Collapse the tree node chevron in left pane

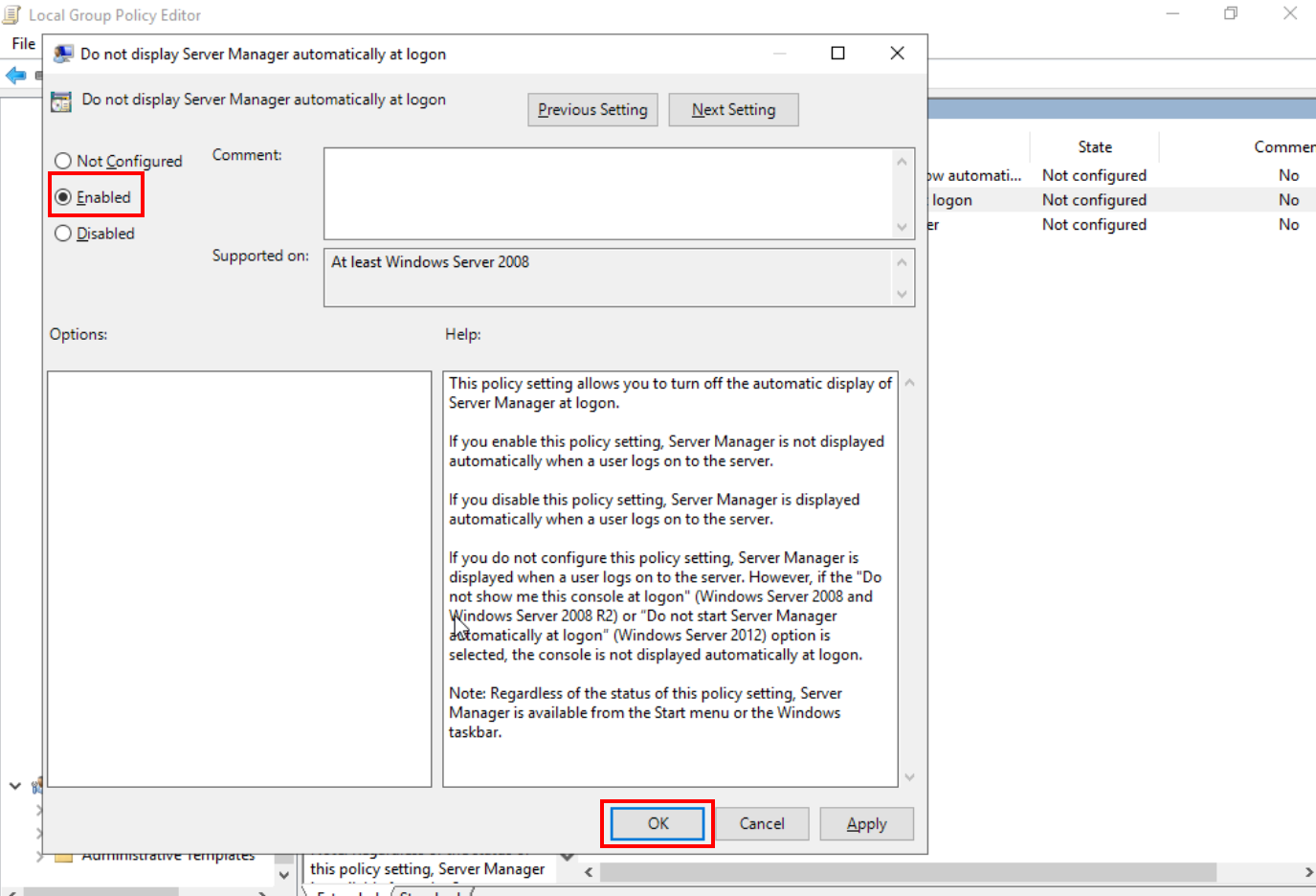coord(15,786)
